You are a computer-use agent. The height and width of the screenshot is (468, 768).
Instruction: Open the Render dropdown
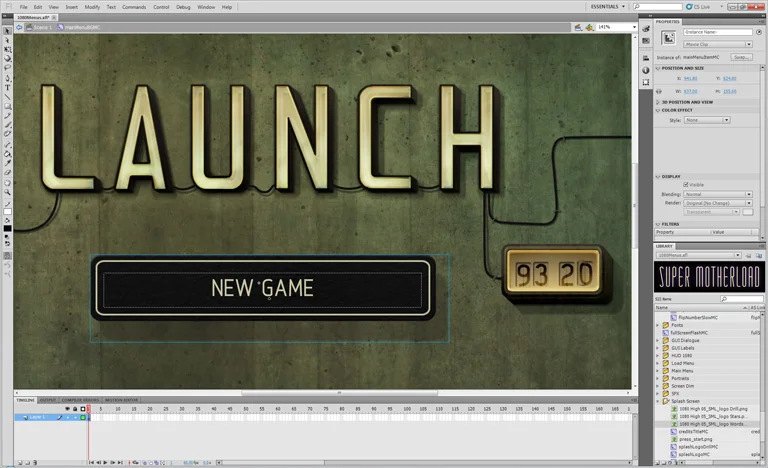pos(718,203)
